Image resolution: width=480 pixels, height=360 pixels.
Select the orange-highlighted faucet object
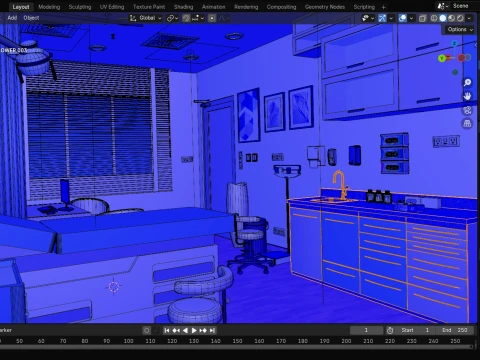(340, 185)
